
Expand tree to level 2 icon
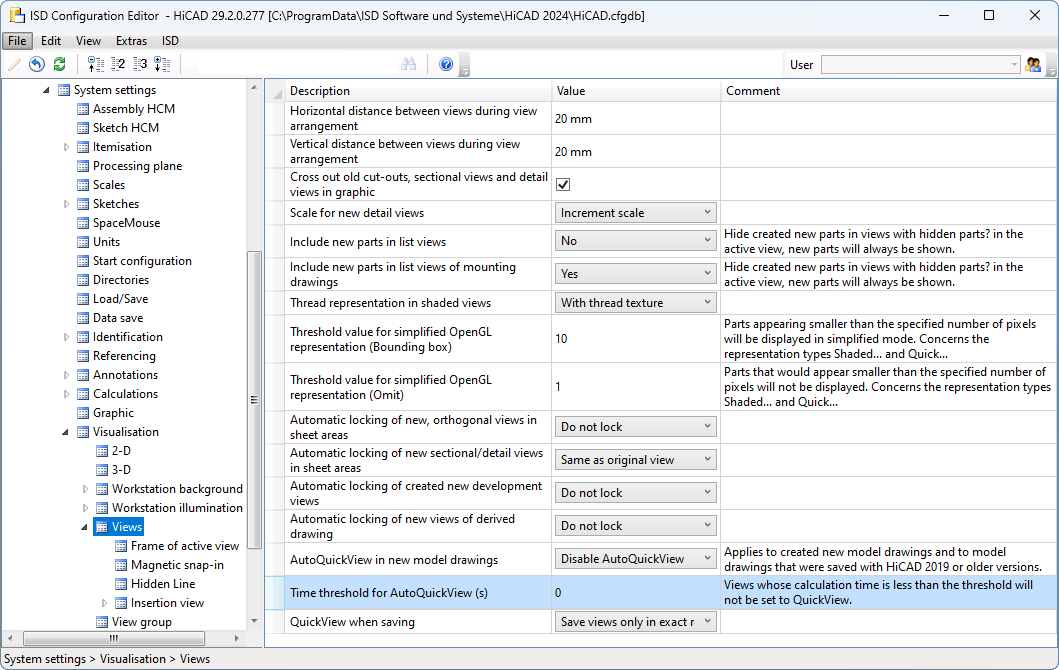118,64
